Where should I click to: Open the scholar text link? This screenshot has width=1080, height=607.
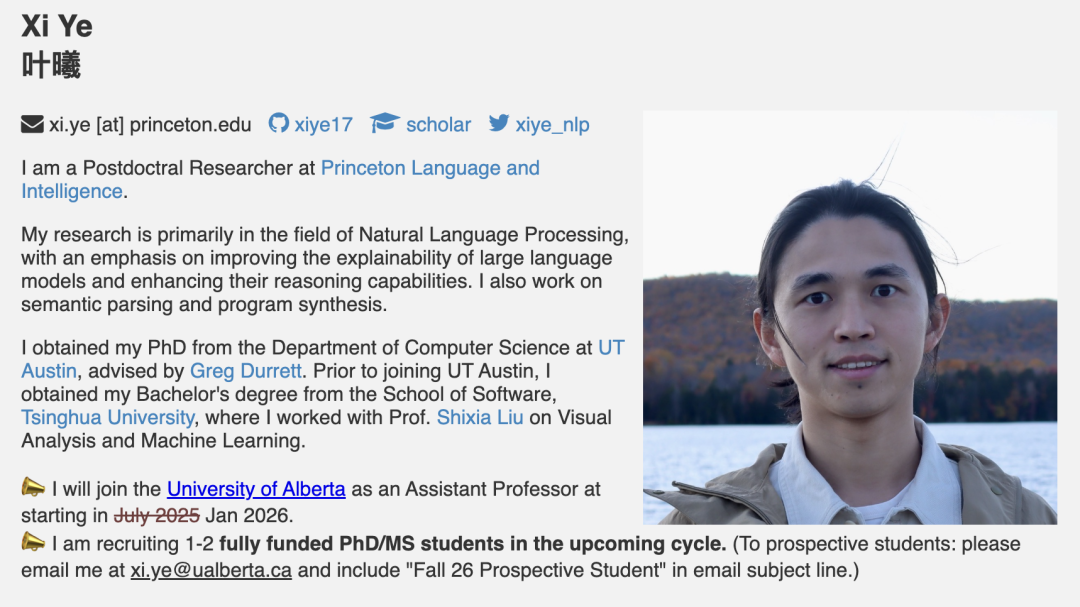(438, 125)
